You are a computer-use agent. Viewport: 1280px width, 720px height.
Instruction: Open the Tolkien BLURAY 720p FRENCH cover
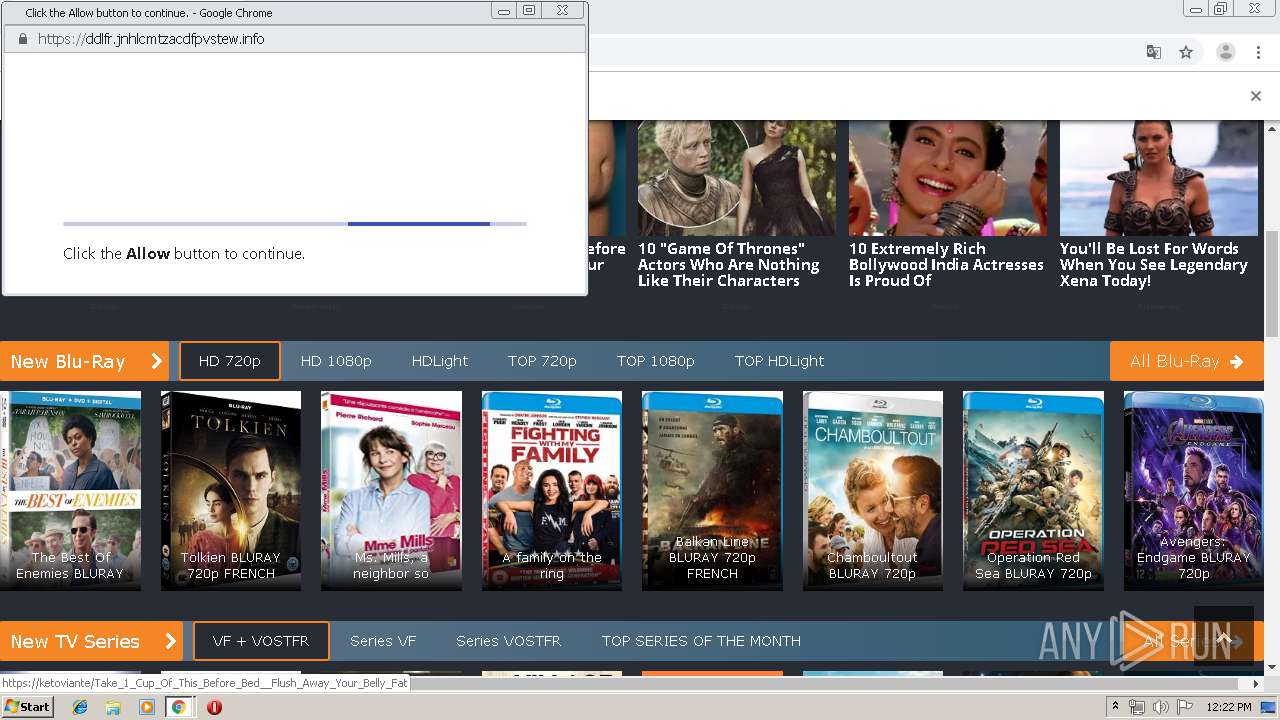click(x=231, y=490)
